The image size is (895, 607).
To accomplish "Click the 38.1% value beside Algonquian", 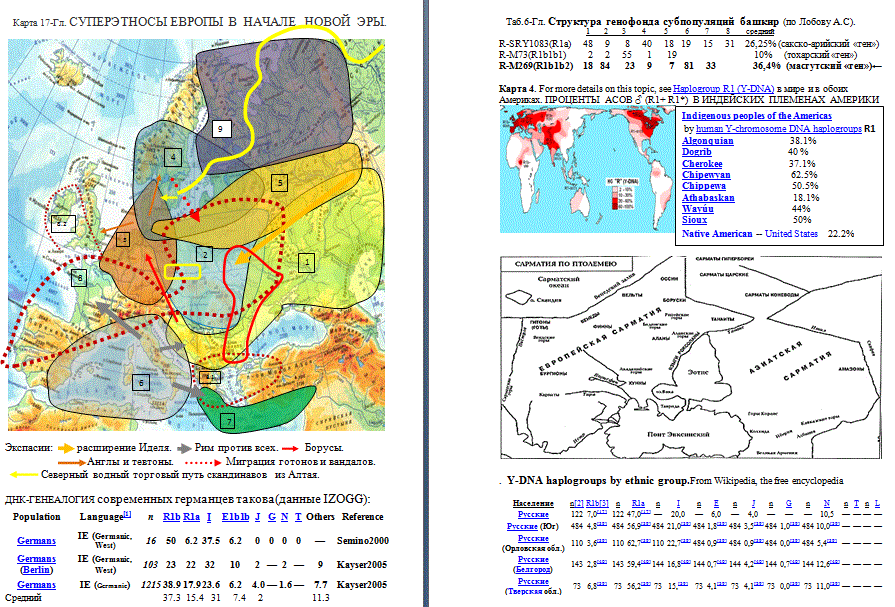I will (x=803, y=141).
